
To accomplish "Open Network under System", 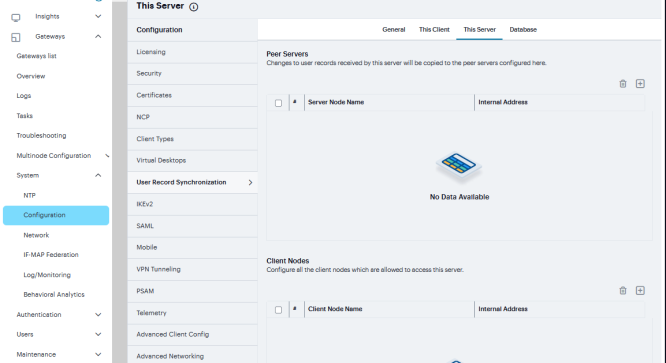I will point(36,235).
